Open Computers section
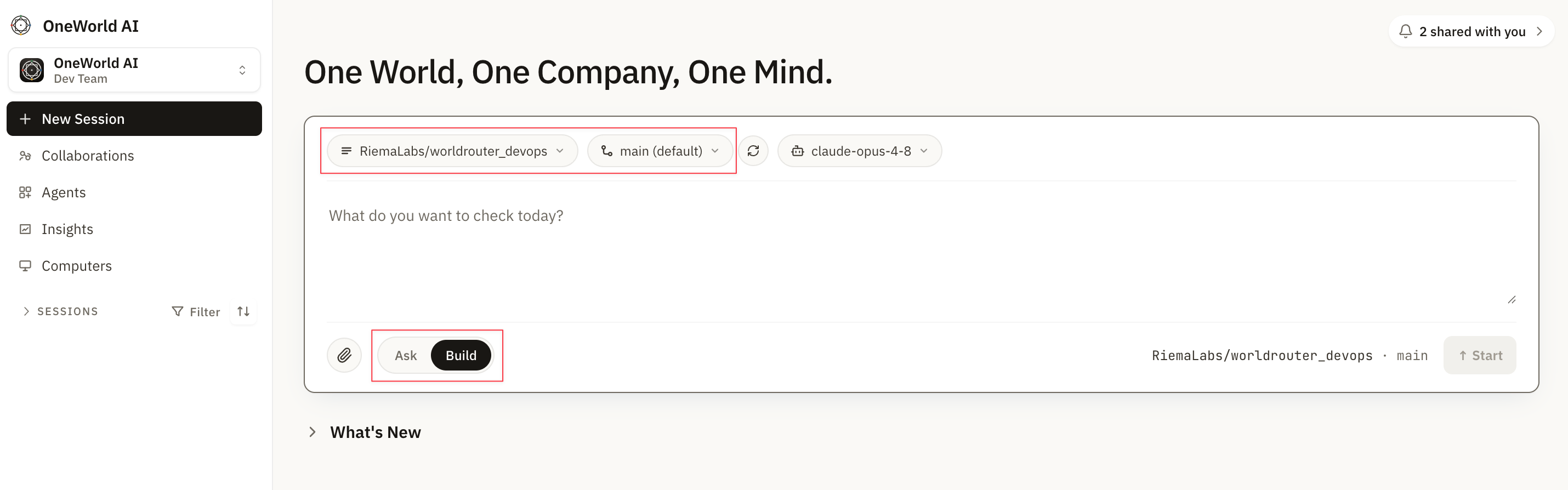 [x=134, y=266]
